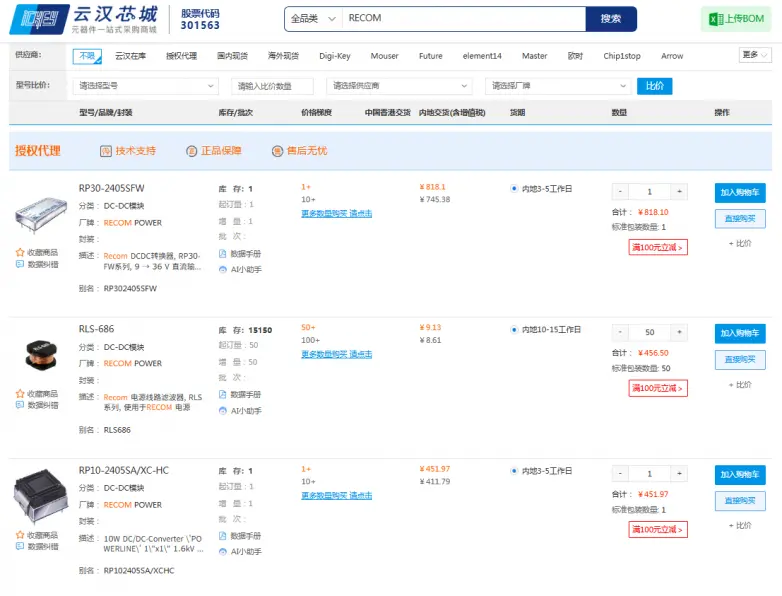
Task: Click the 云汉芯城 site logo
Action: [x=84, y=19]
